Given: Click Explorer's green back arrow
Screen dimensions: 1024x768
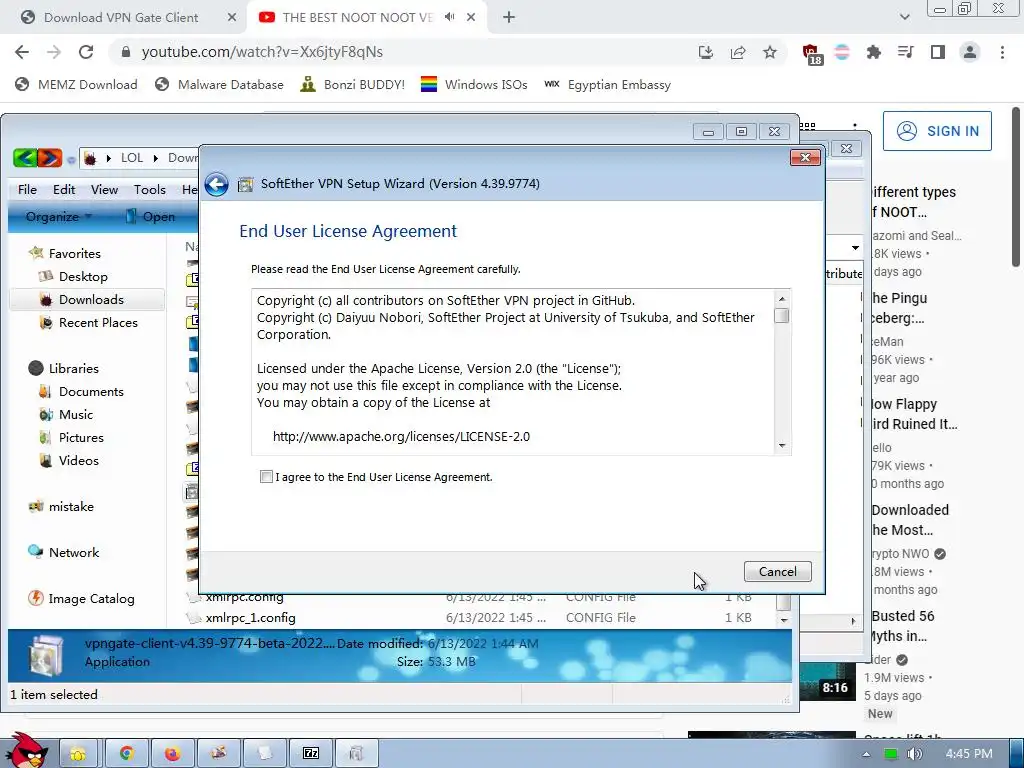Looking at the screenshot, I should point(25,157).
